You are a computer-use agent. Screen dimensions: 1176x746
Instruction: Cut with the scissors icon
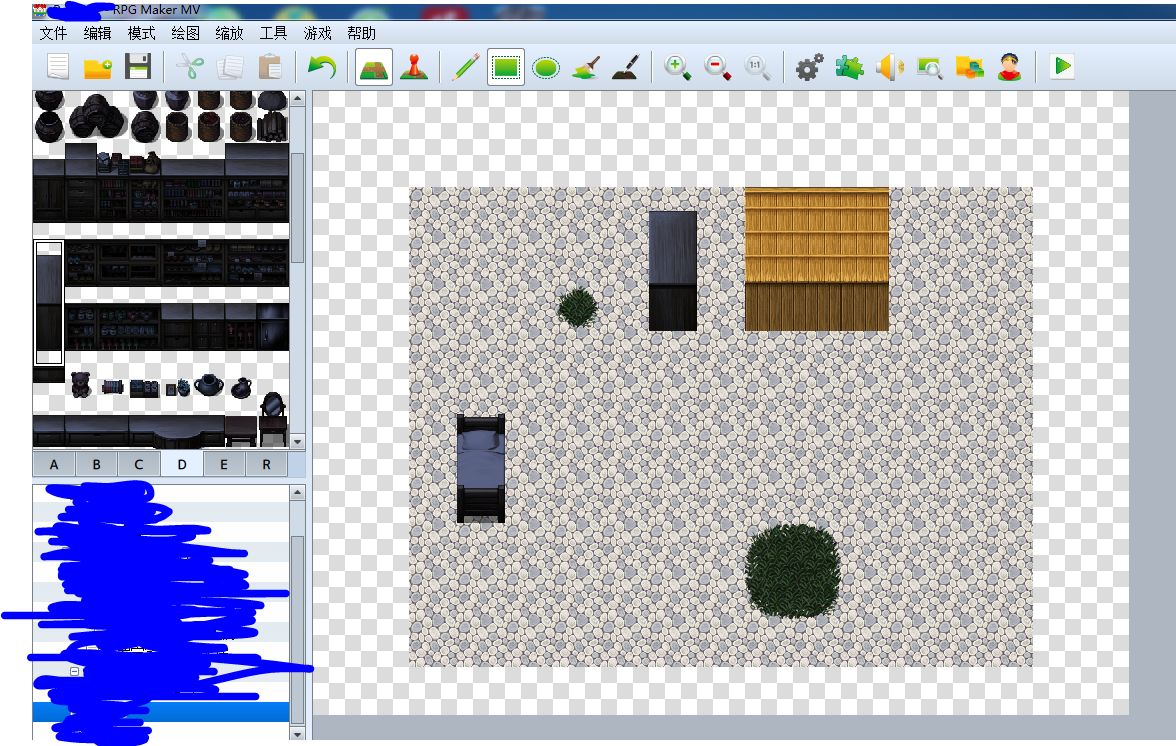point(190,67)
